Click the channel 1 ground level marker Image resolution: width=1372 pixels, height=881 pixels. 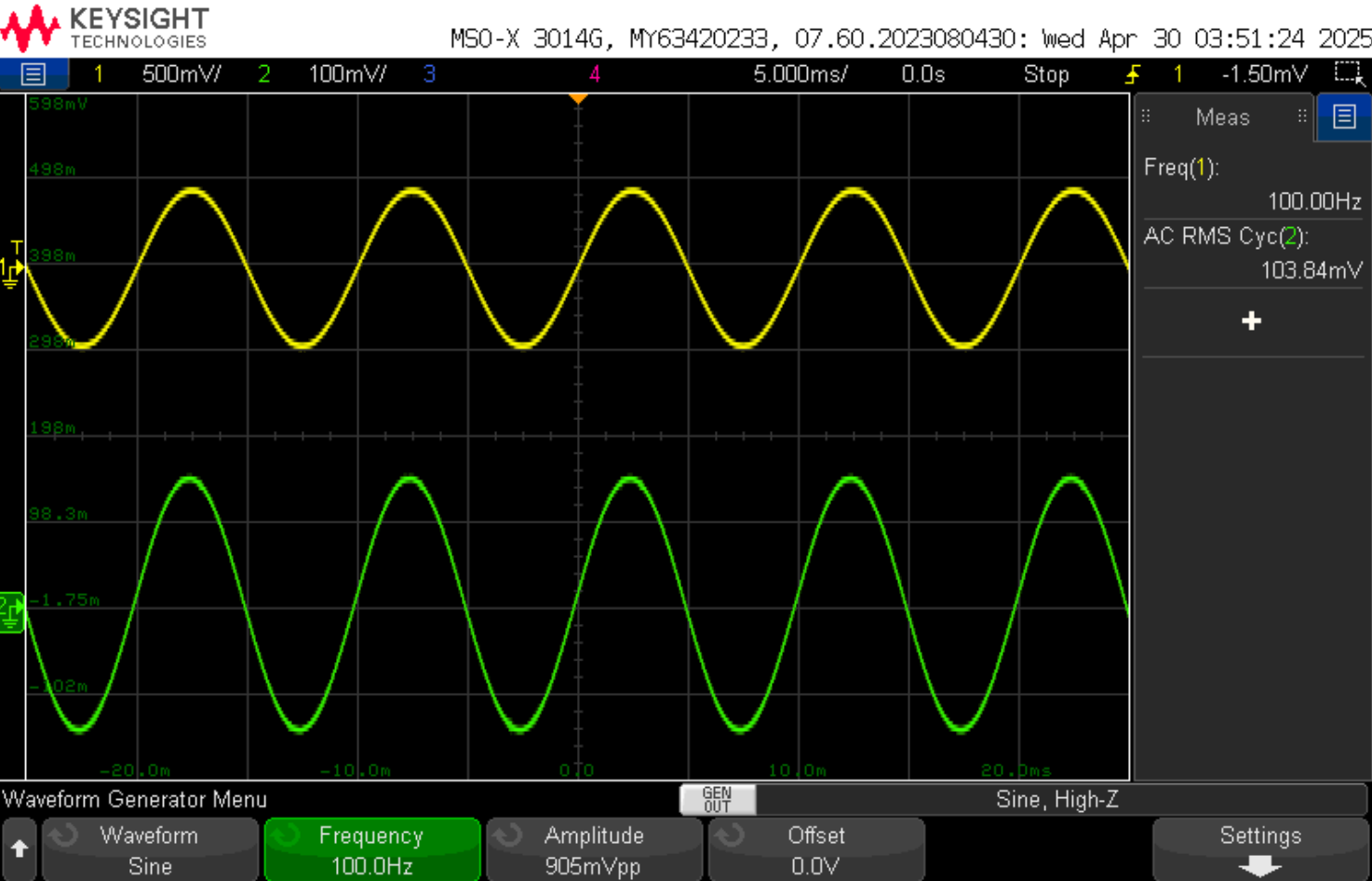coord(11,271)
